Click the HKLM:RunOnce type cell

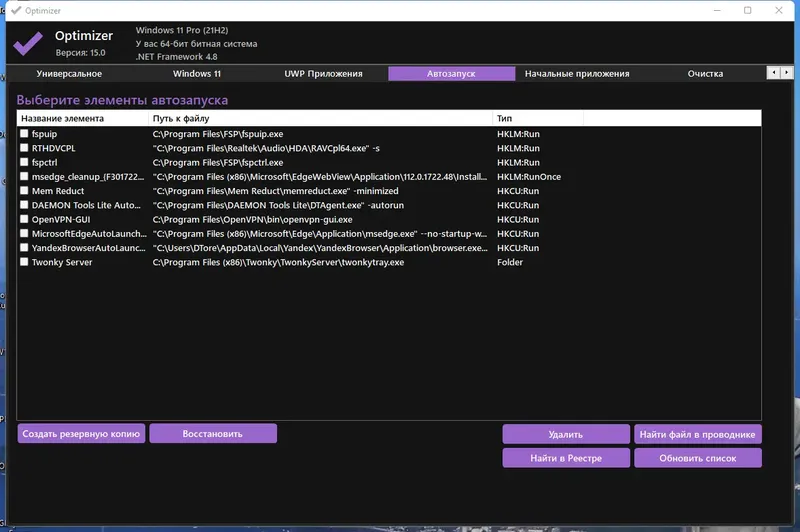[x=529, y=176]
